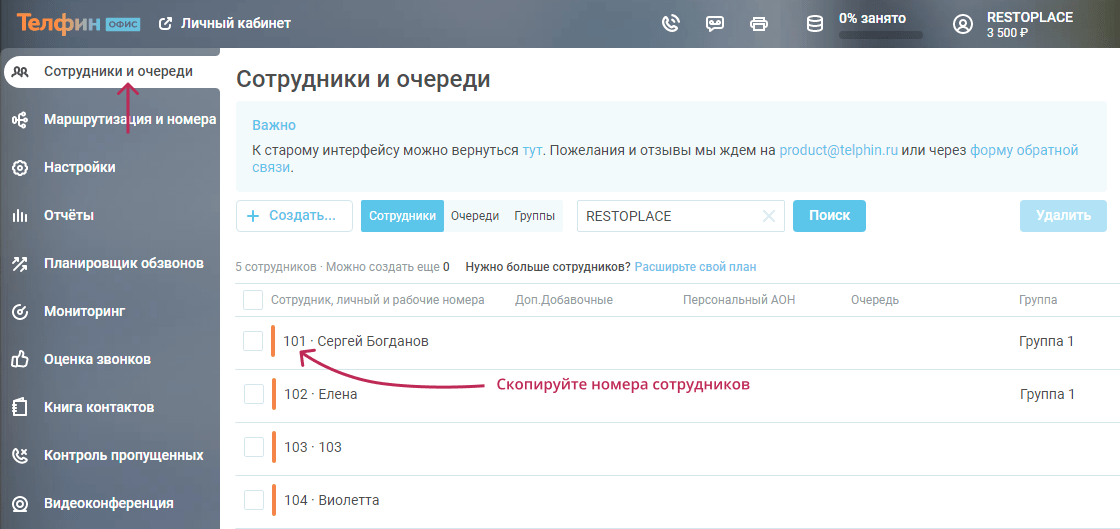Click the Сотрудники и очереди sidebar icon
The width and height of the screenshot is (1120, 529).
[20, 71]
